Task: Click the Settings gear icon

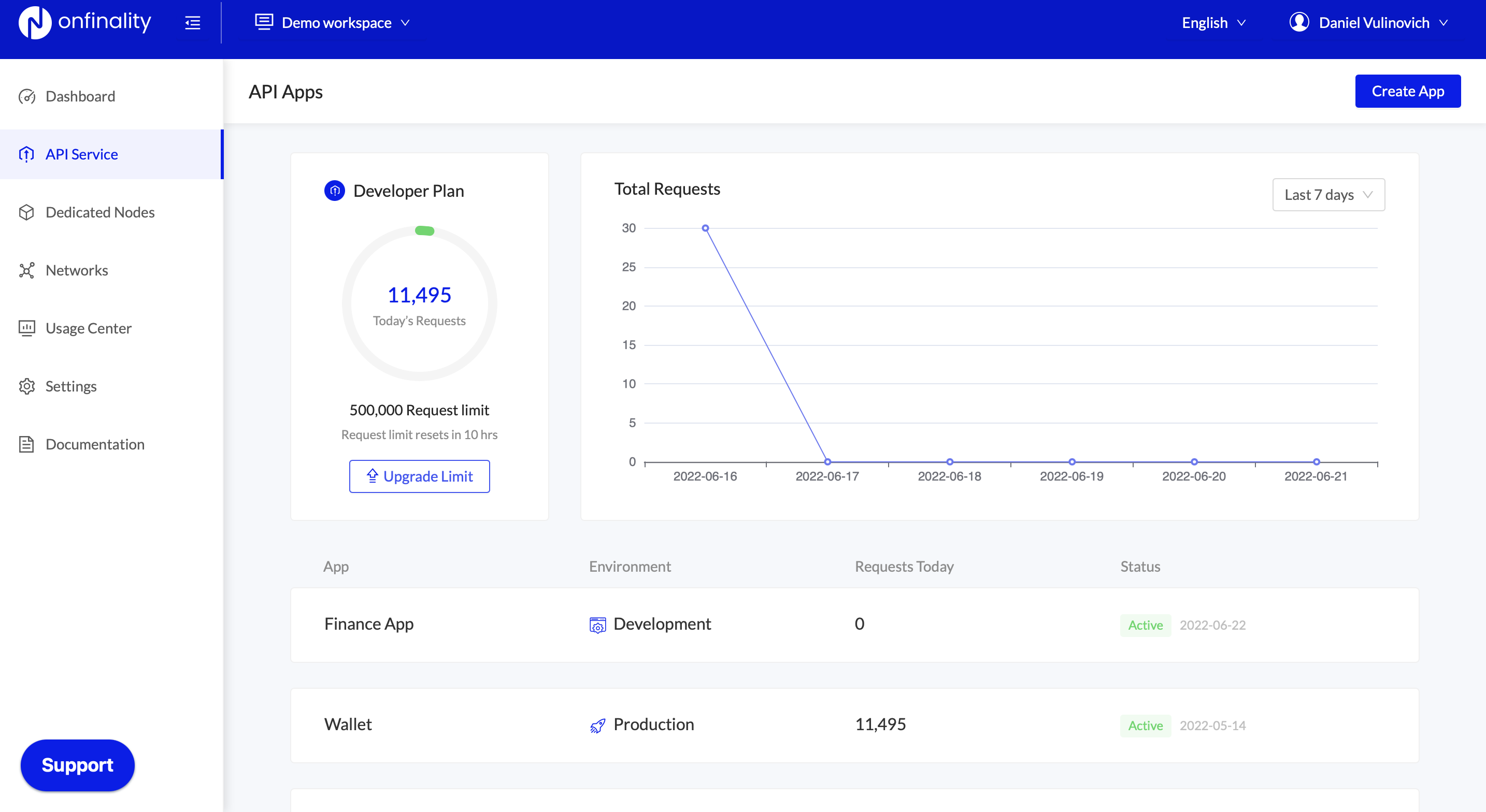Action: coord(26,386)
